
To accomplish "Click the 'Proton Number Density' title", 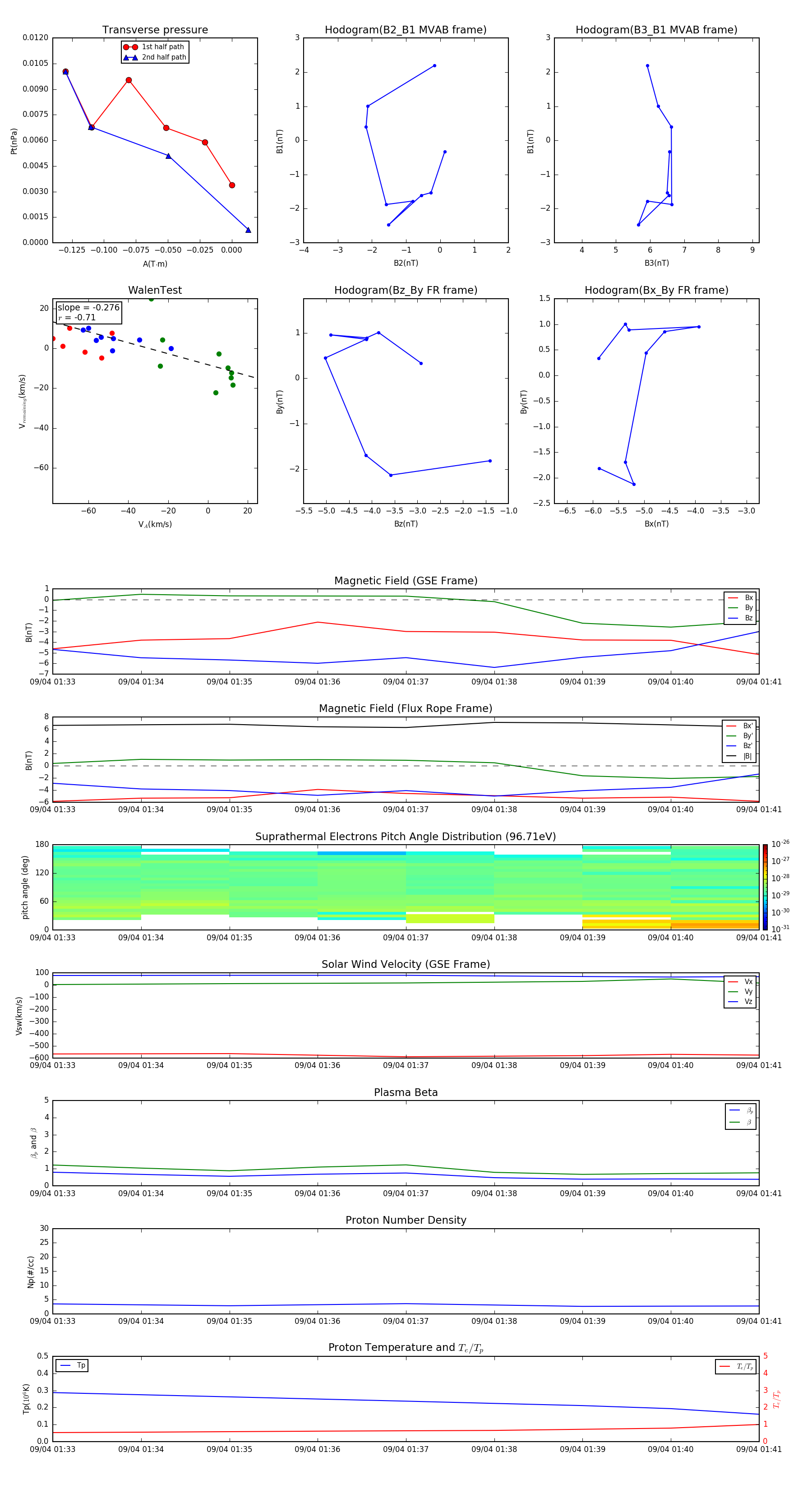I will coord(406,1220).
